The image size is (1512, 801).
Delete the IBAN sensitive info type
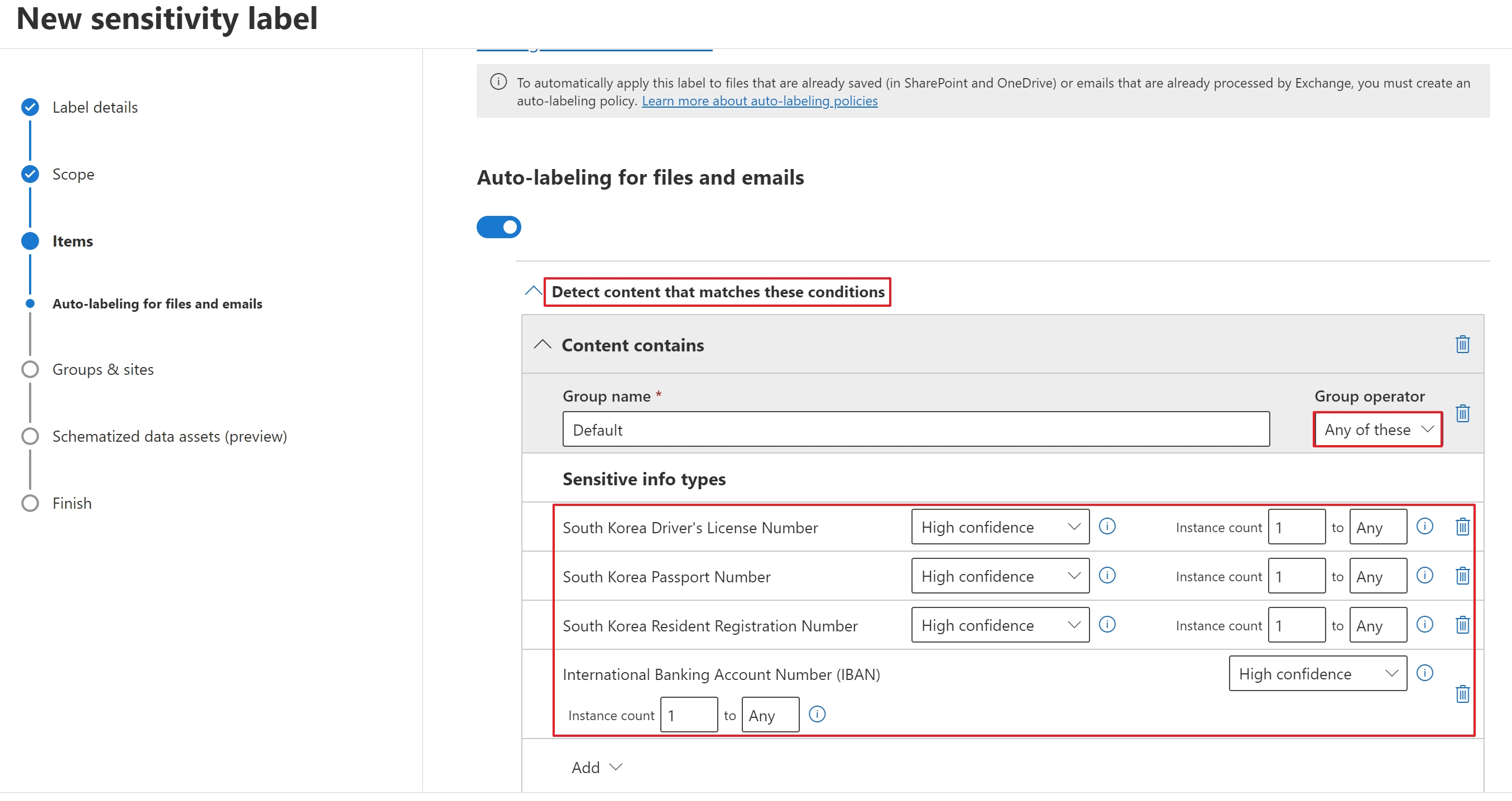(1463, 694)
